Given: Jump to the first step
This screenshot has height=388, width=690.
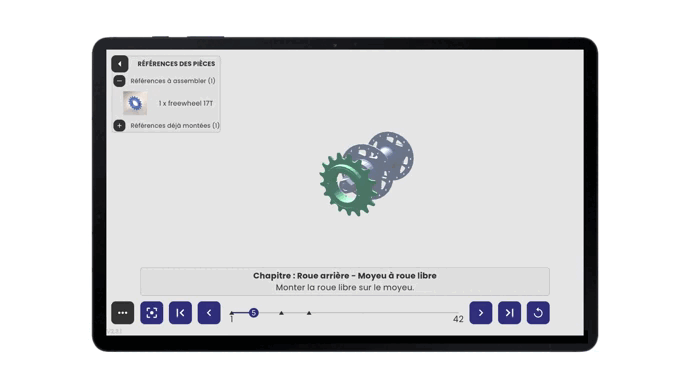Looking at the screenshot, I should (180, 313).
